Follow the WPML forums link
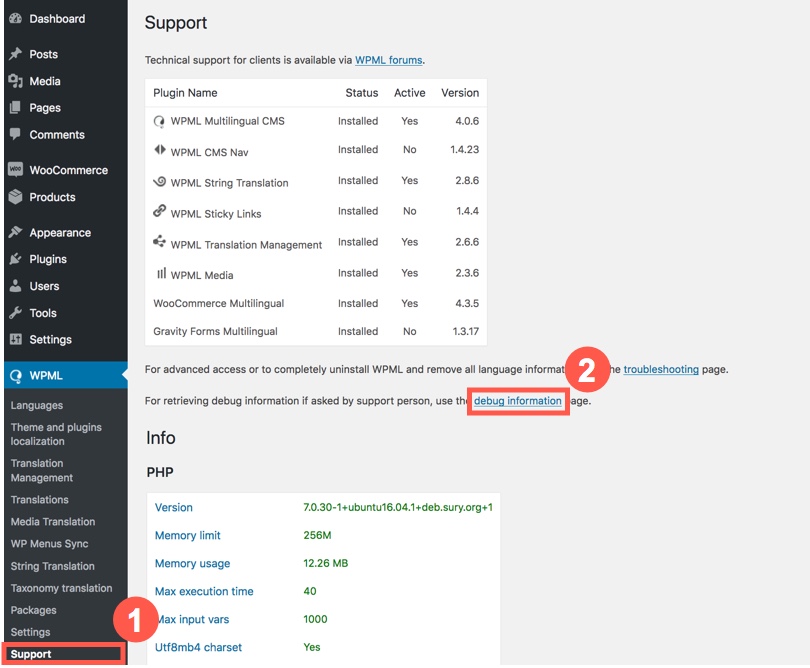 tap(388, 60)
